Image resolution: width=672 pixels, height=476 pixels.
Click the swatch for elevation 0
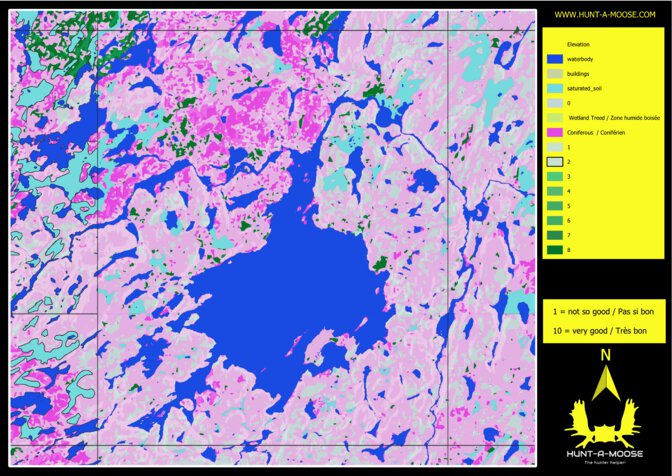pos(555,103)
